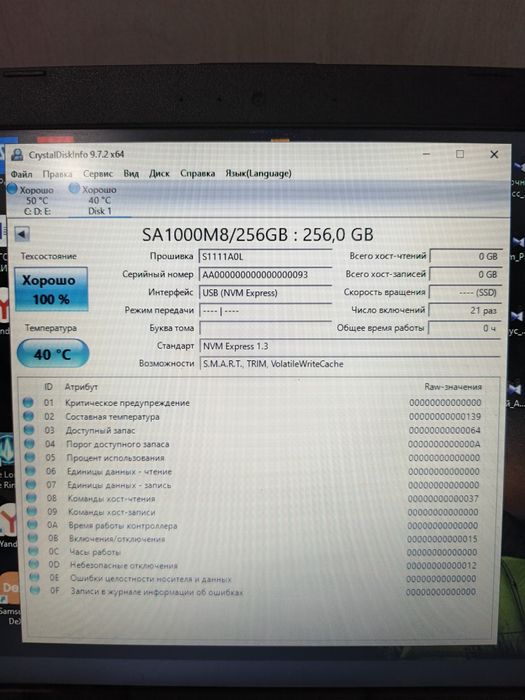Open the Диск menu

pos(159,173)
